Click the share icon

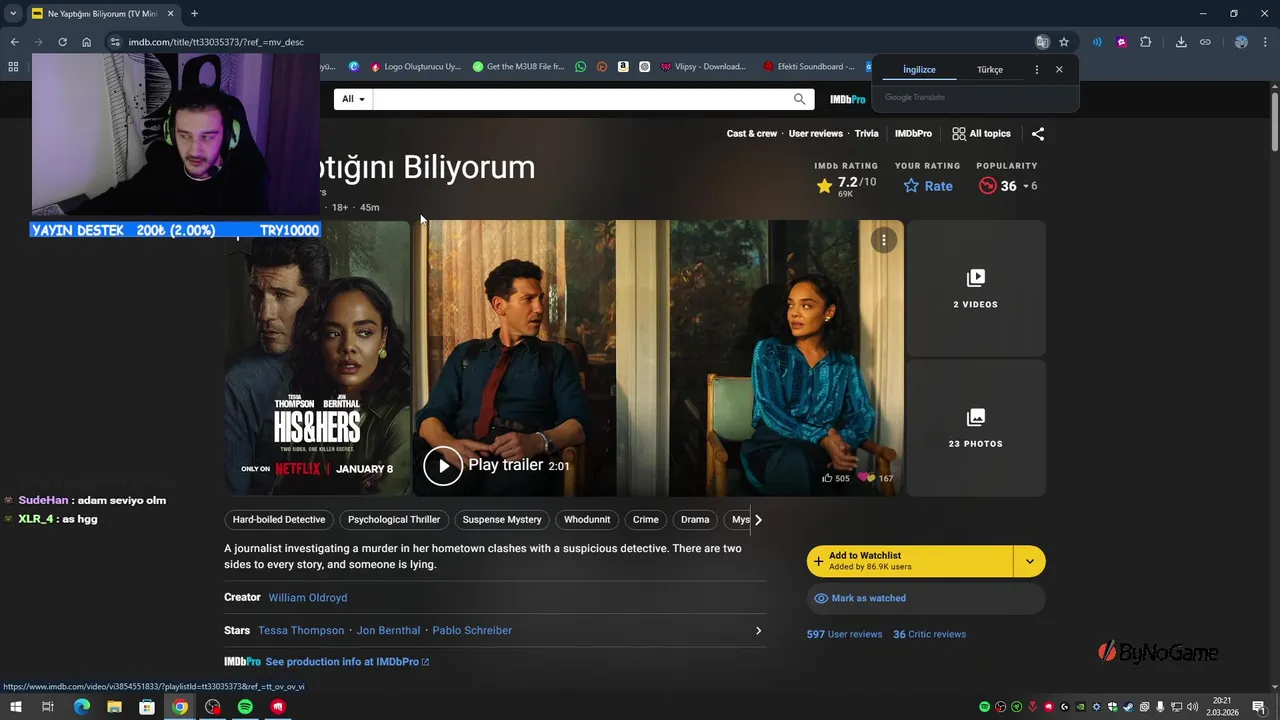coord(1038,133)
